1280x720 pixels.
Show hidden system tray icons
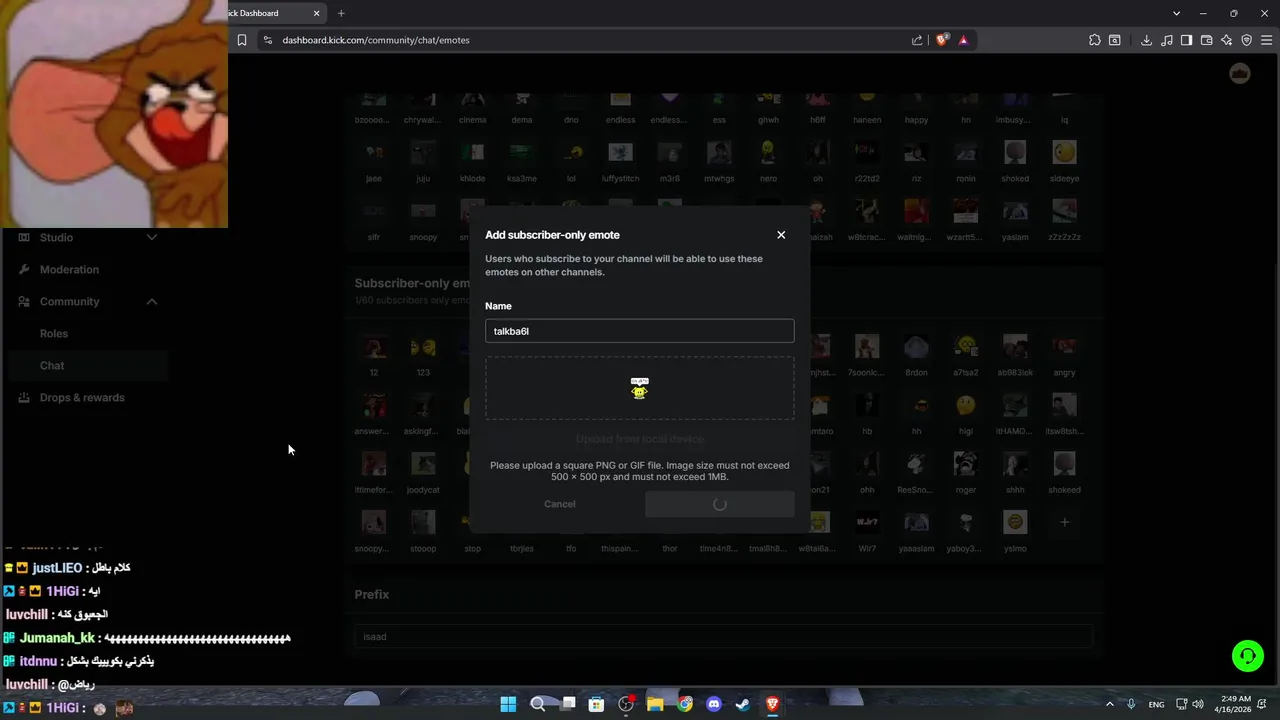pyautogui.click(x=1111, y=704)
